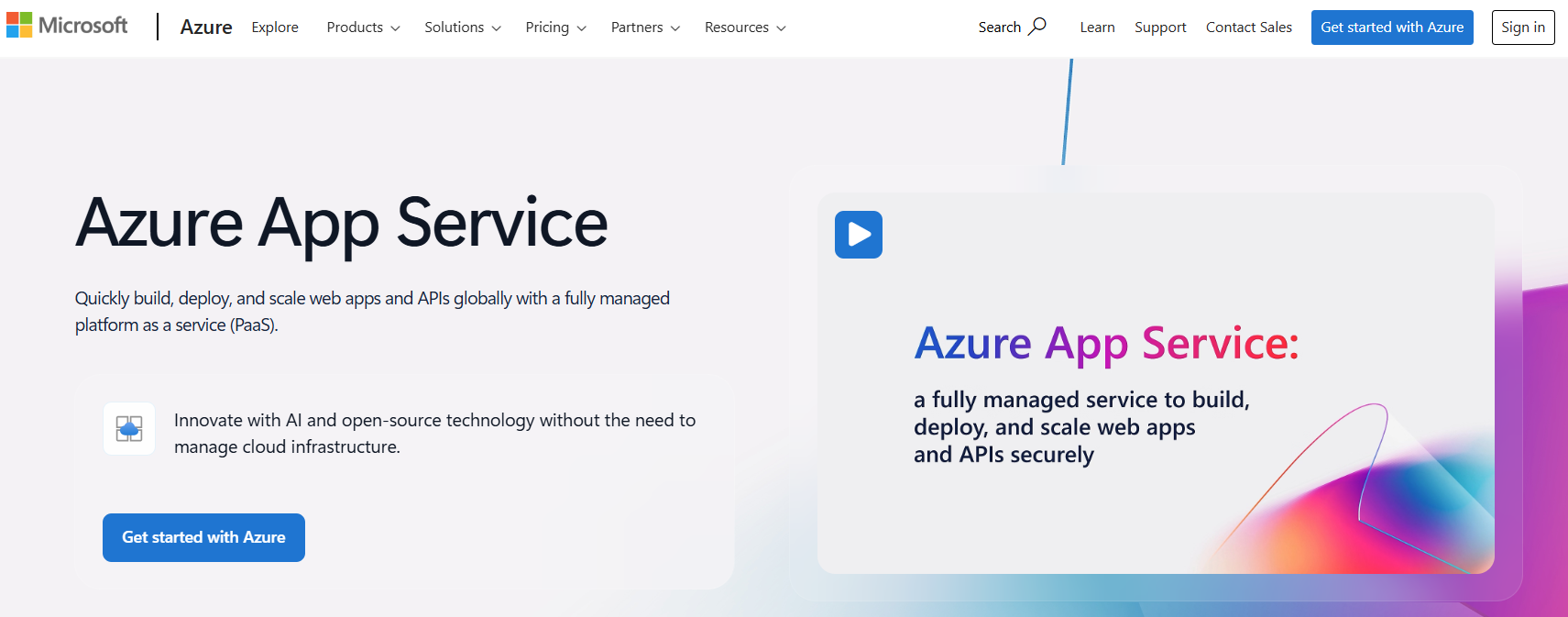Click the Sign in button
The width and height of the screenshot is (1568, 617).
(x=1523, y=28)
